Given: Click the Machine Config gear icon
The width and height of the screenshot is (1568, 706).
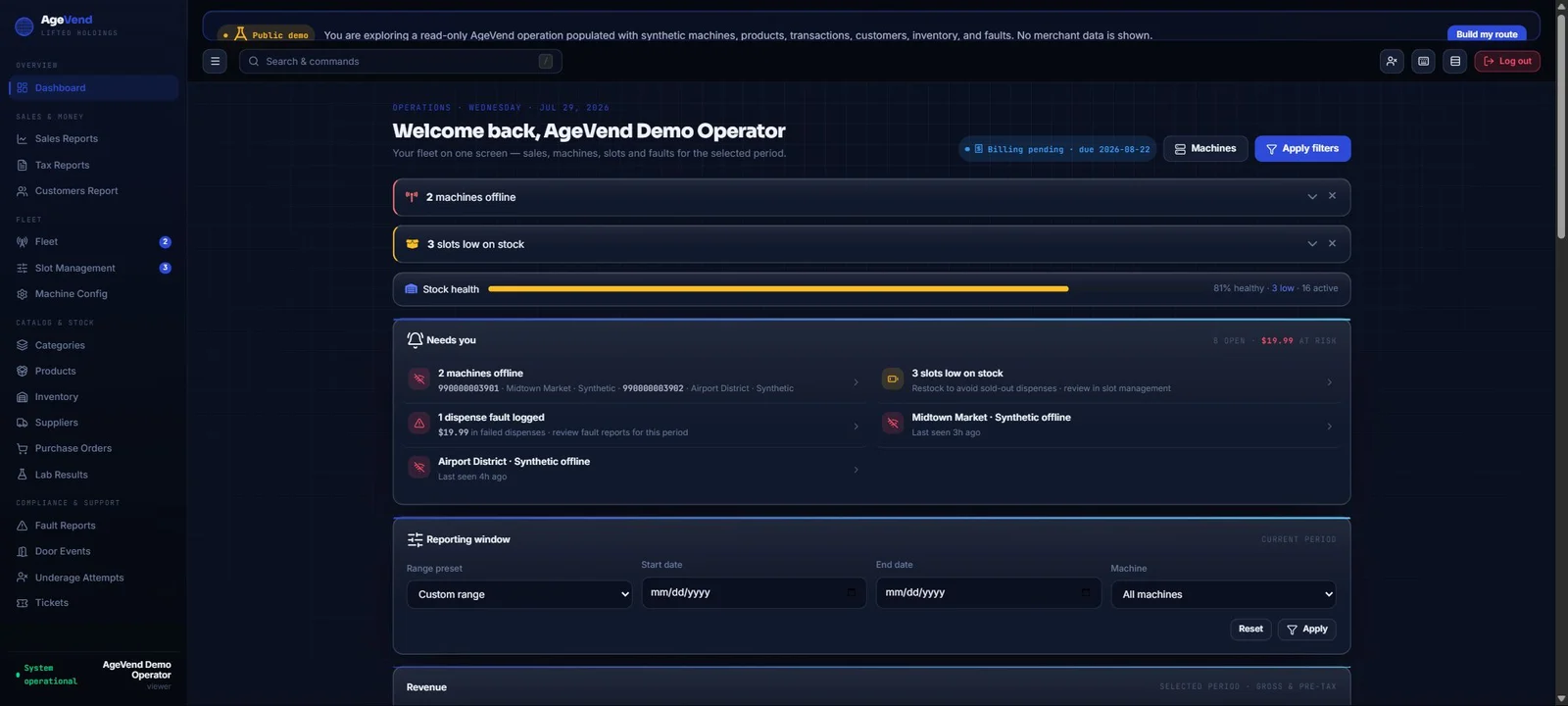Looking at the screenshot, I should 23,294.
